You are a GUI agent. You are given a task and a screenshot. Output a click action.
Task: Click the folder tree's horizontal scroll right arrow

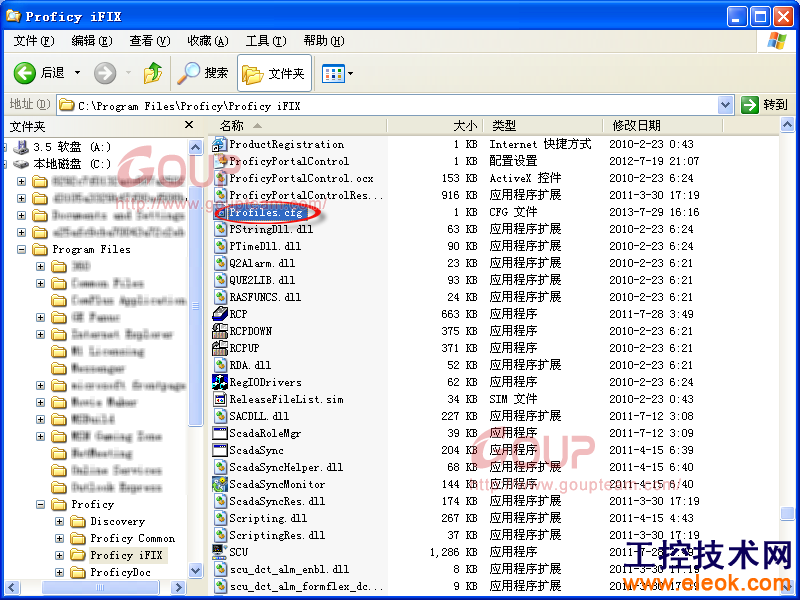[178, 587]
